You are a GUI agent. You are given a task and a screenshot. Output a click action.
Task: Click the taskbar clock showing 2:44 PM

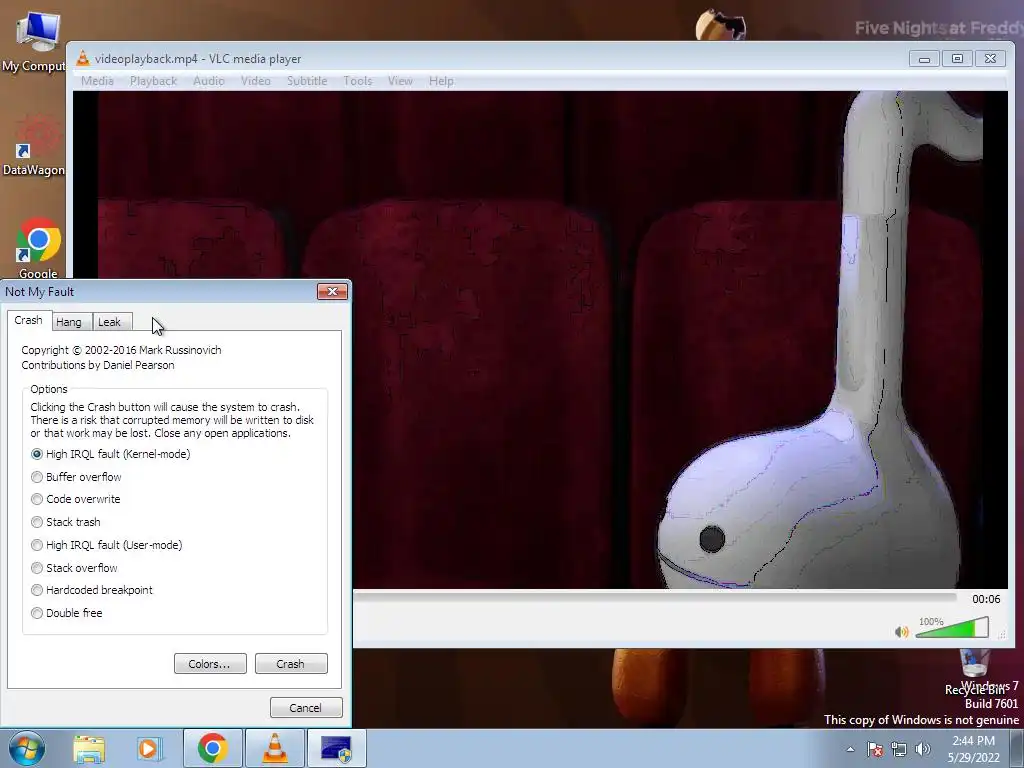pos(973,749)
